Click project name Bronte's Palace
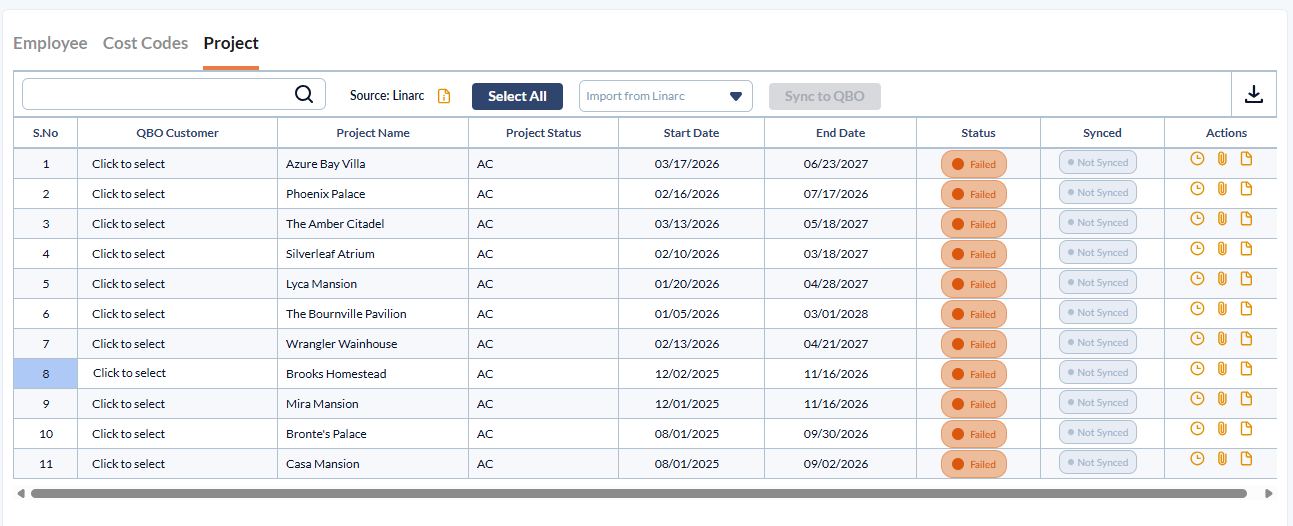This screenshot has width=1293, height=526. [326, 434]
